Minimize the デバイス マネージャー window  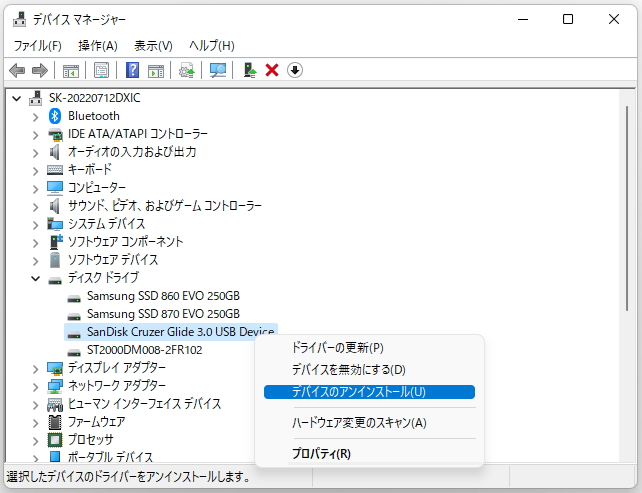[x=523, y=19]
